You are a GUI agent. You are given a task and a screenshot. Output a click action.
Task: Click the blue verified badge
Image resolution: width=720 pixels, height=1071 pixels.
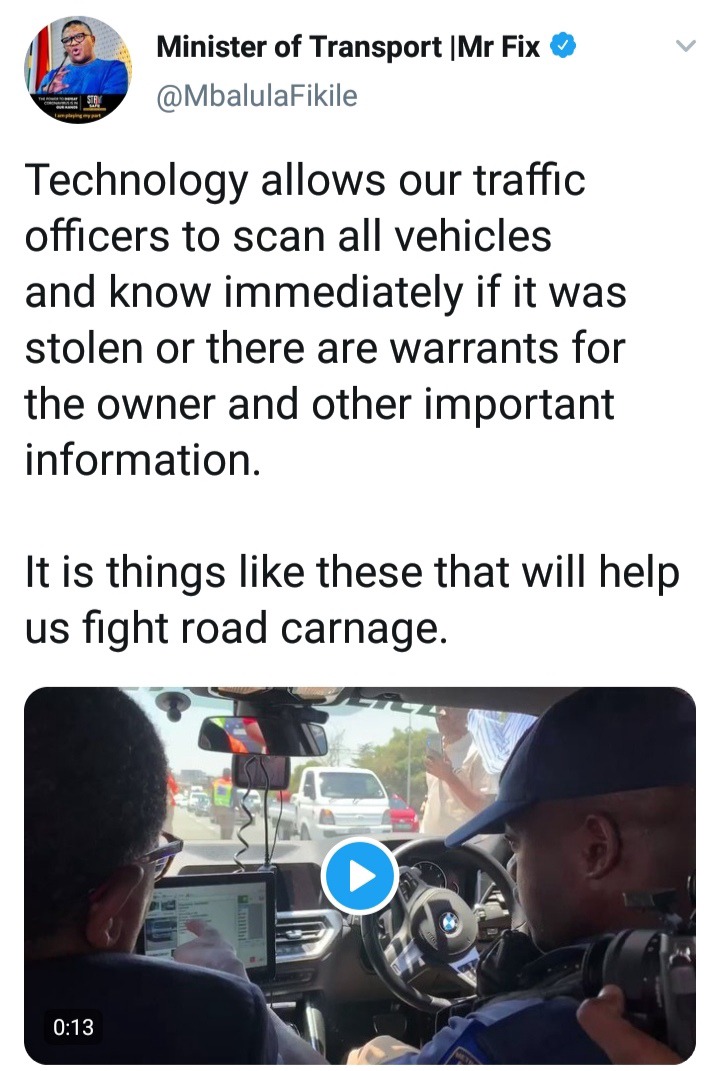click(563, 46)
